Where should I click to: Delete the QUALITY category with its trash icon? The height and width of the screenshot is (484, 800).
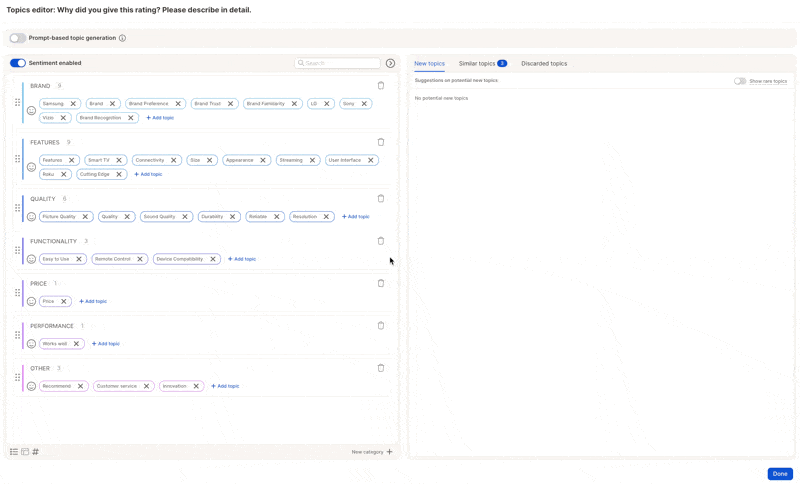[x=381, y=198]
